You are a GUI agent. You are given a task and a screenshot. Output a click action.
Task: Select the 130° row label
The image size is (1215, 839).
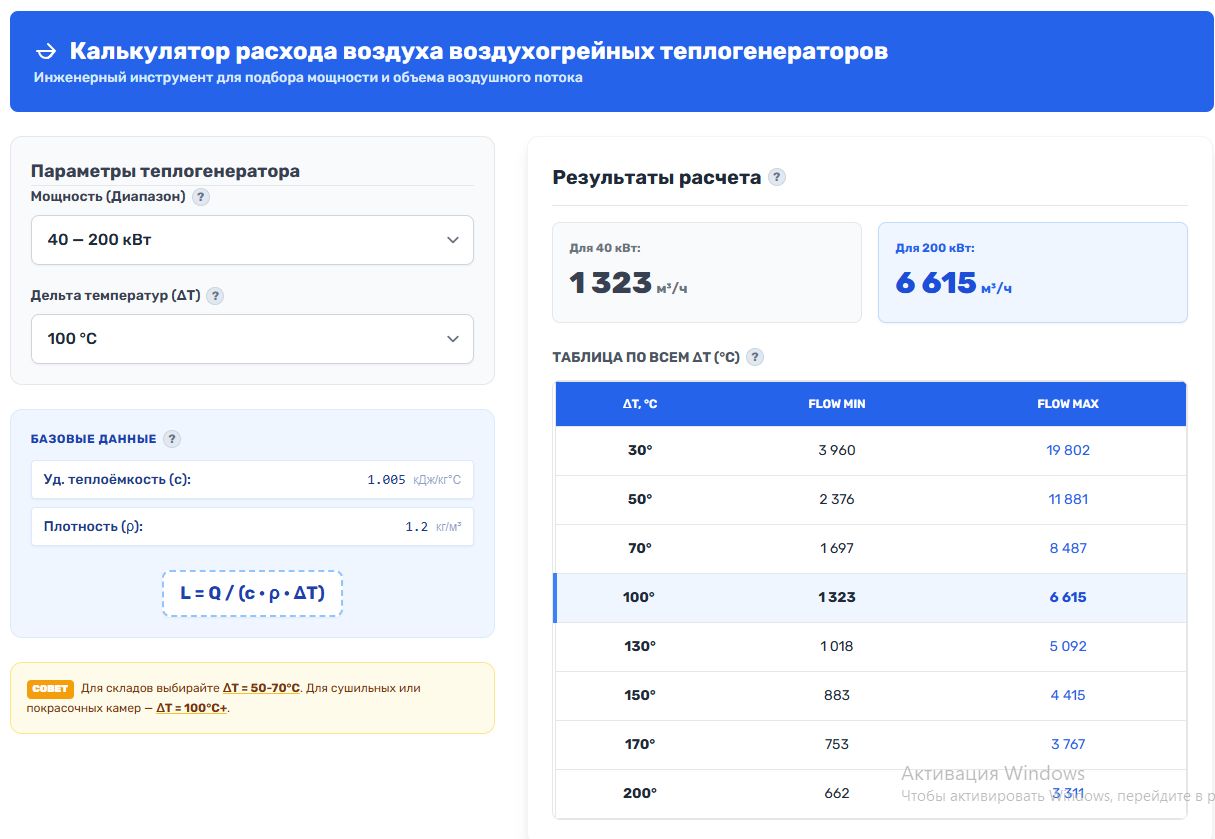(x=640, y=646)
